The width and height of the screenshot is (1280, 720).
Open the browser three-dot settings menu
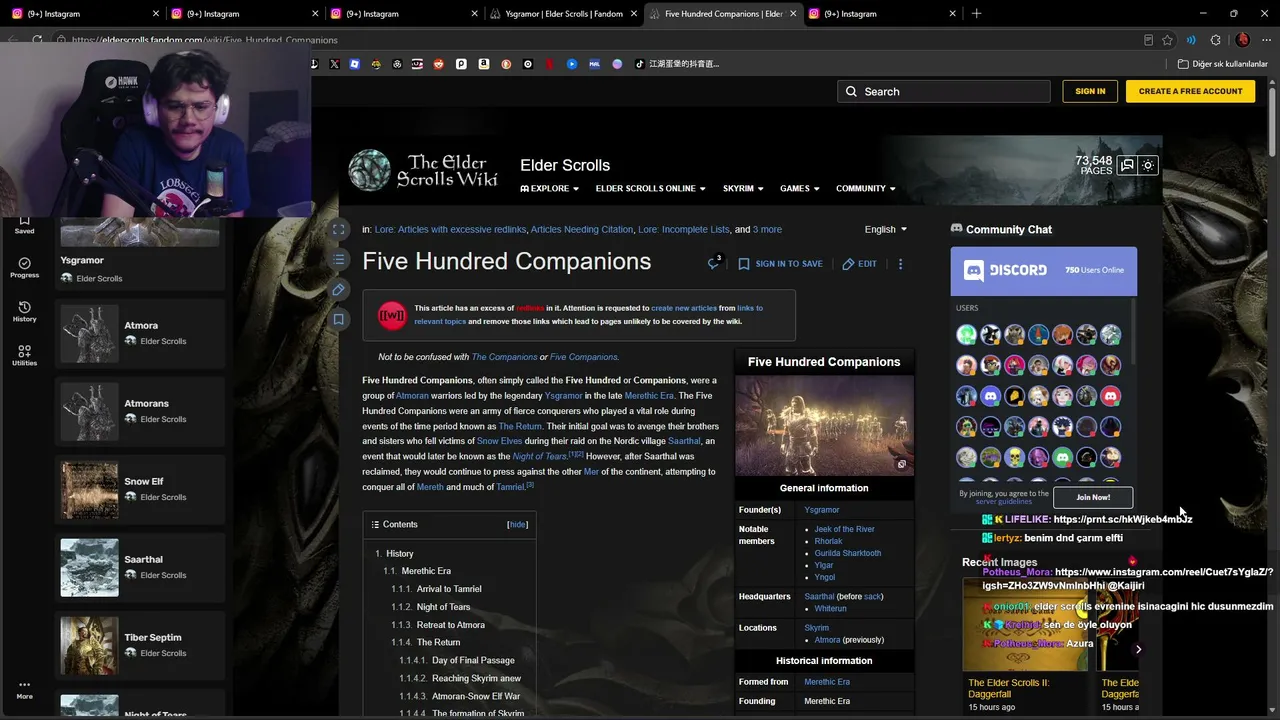coord(1266,40)
